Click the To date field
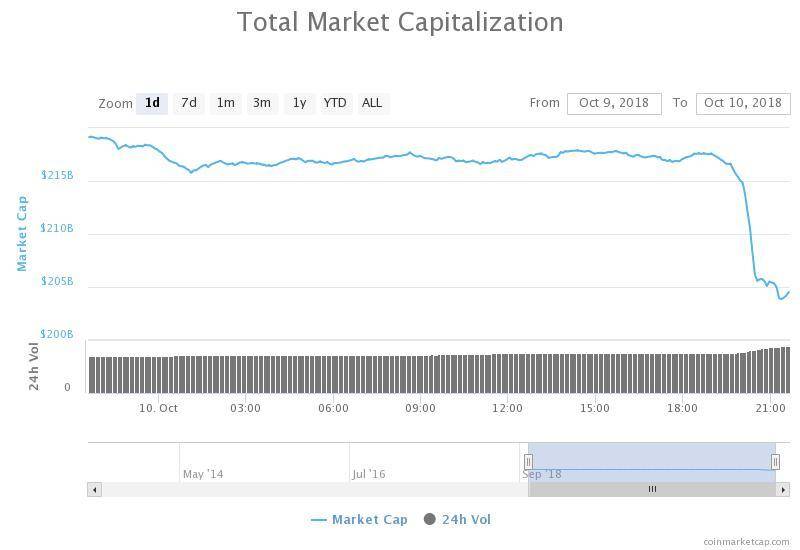 (742, 103)
